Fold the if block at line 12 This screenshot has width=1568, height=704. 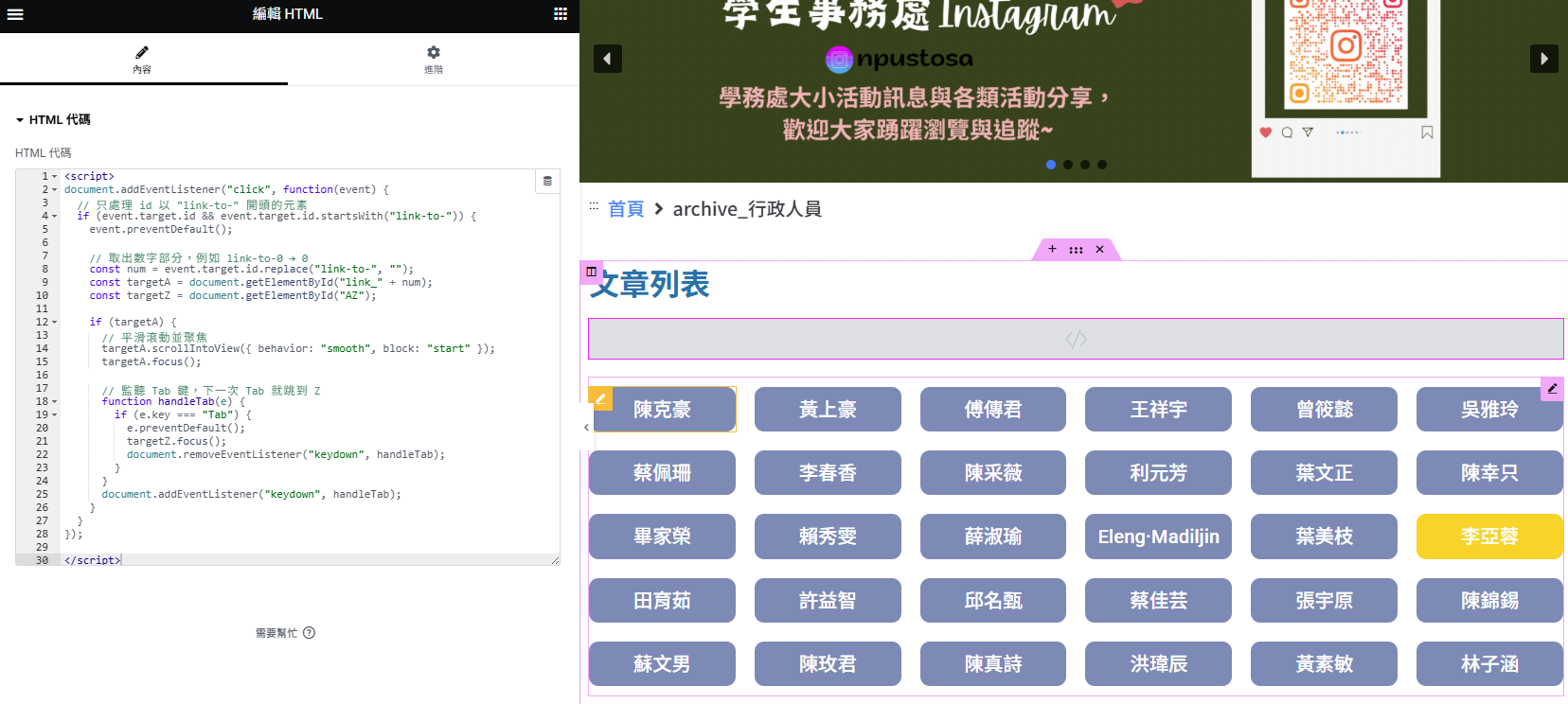pos(55,323)
